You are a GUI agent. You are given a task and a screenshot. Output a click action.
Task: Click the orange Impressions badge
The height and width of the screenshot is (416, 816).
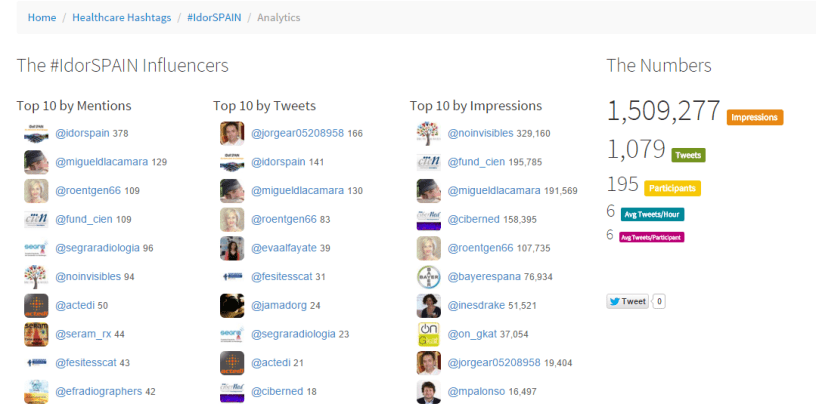point(754,118)
